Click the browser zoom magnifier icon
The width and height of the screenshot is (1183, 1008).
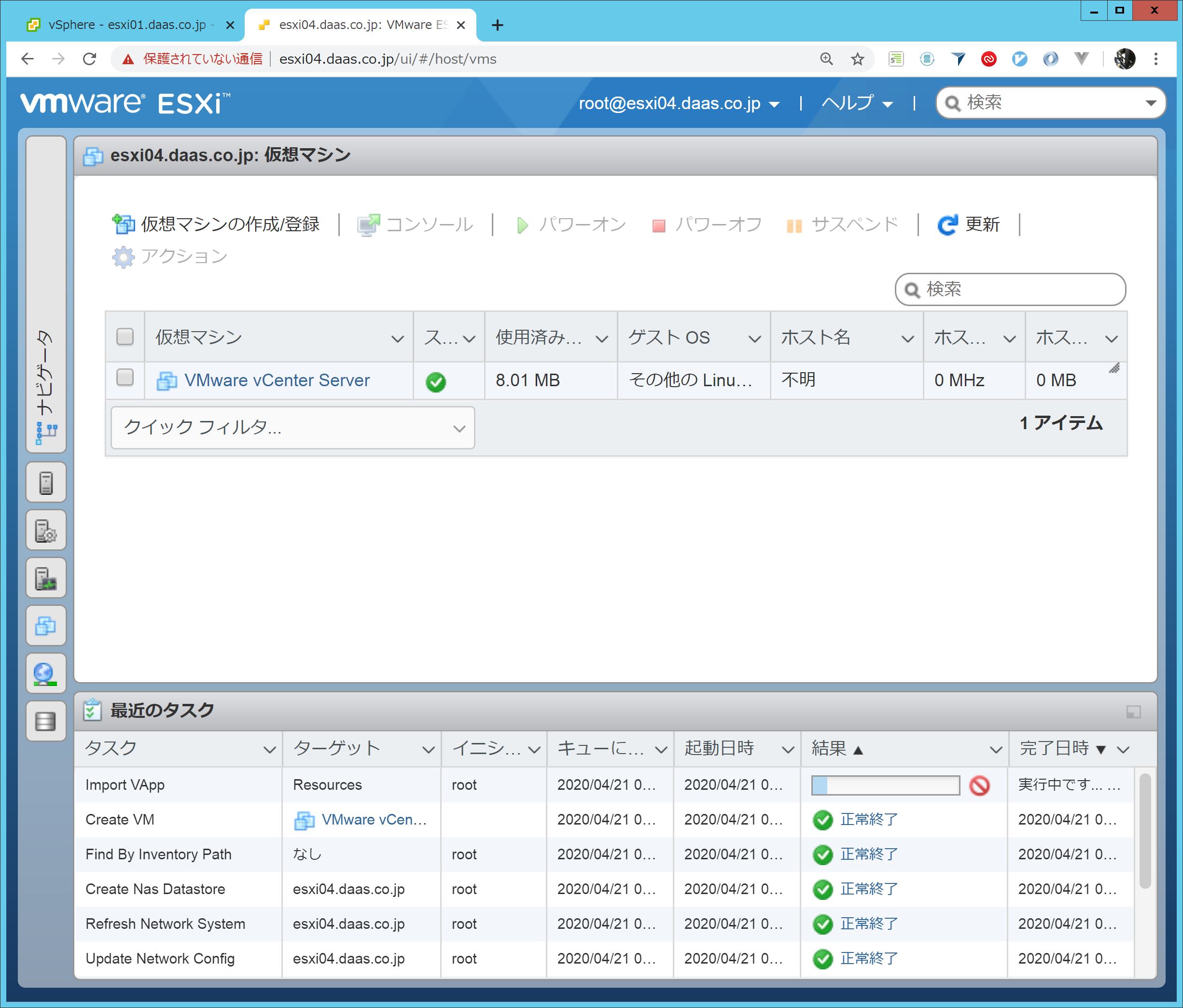pyautogui.click(x=826, y=59)
